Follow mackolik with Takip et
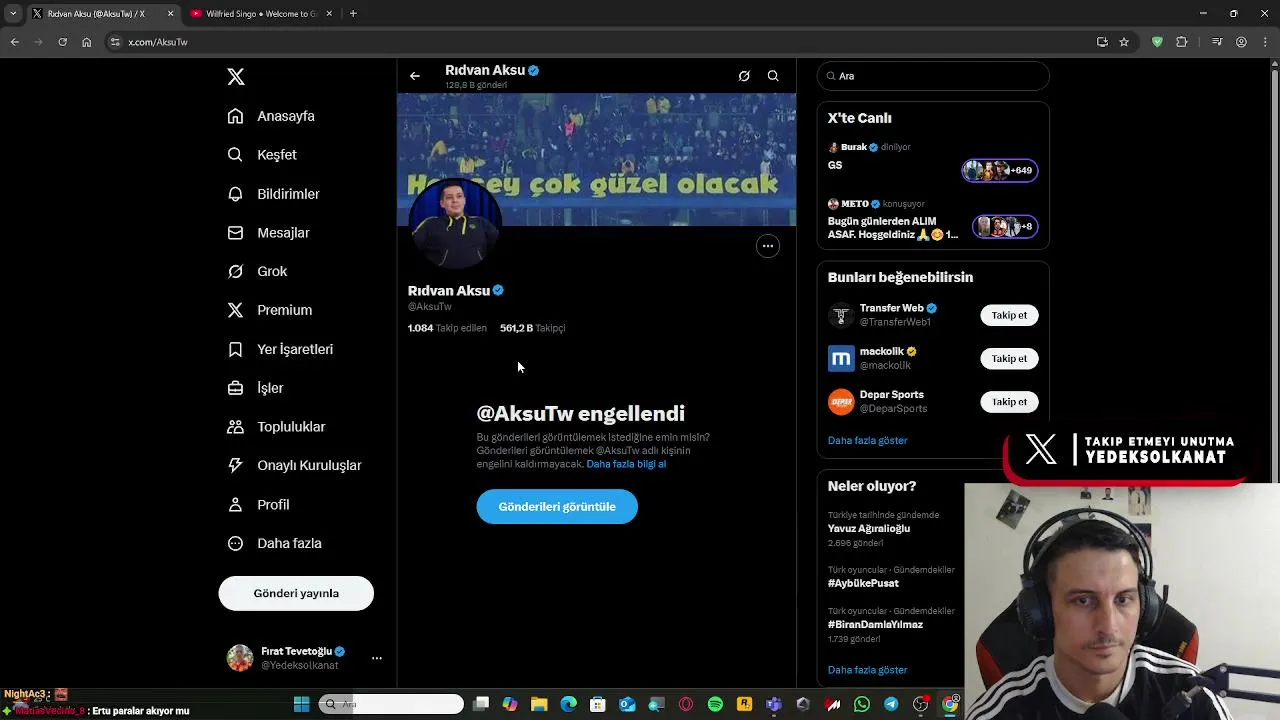This screenshot has width=1280, height=720. coord(1009,358)
